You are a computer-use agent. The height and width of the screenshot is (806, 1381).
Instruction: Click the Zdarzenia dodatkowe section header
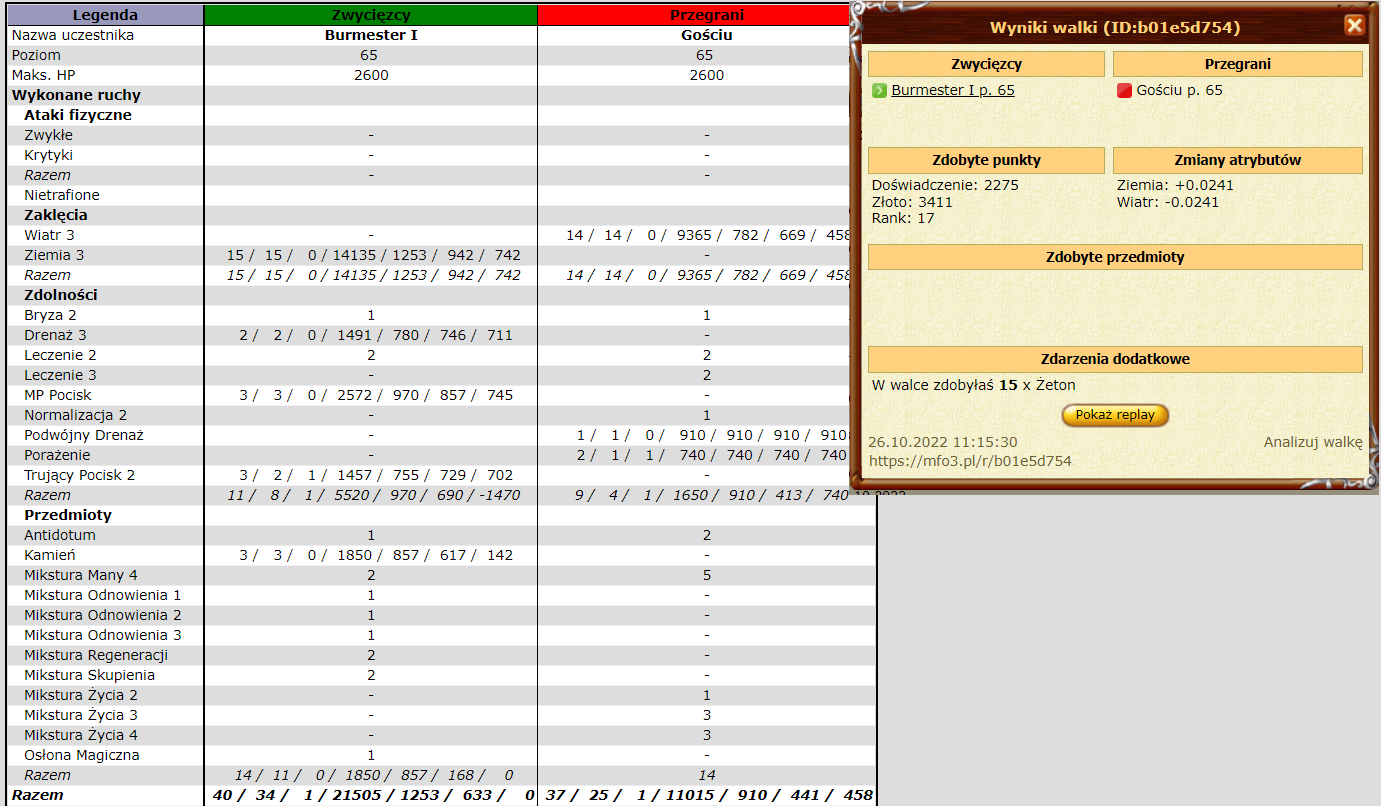1115,359
